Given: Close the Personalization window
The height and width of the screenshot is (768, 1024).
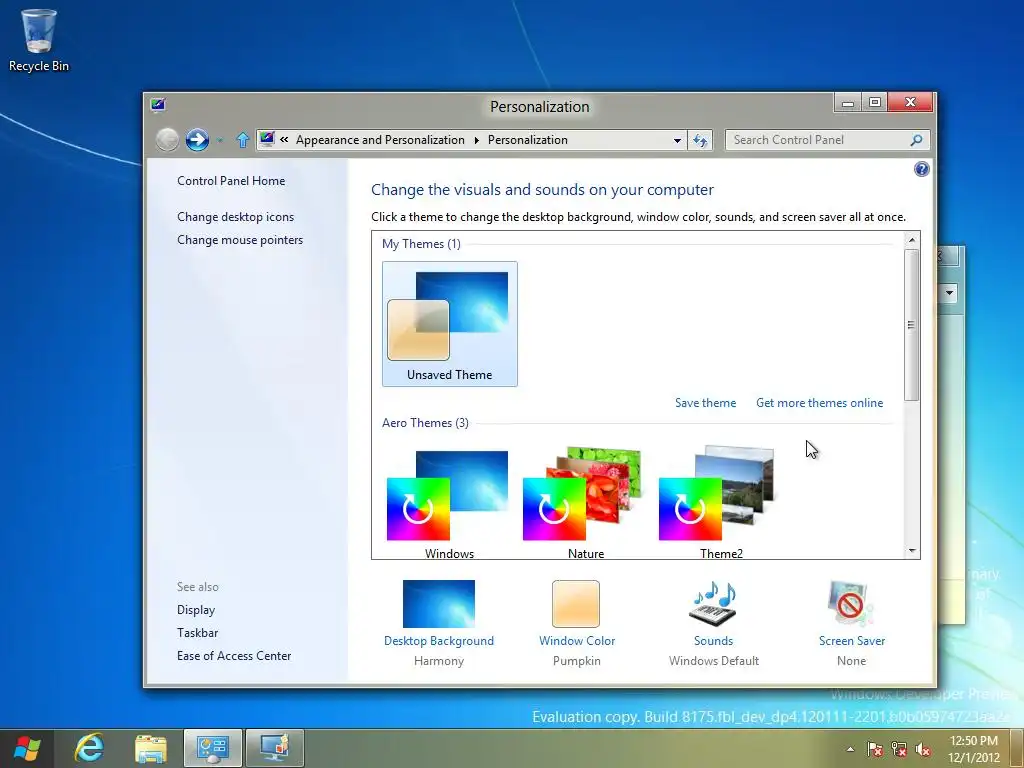Looking at the screenshot, I should (x=910, y=102).
